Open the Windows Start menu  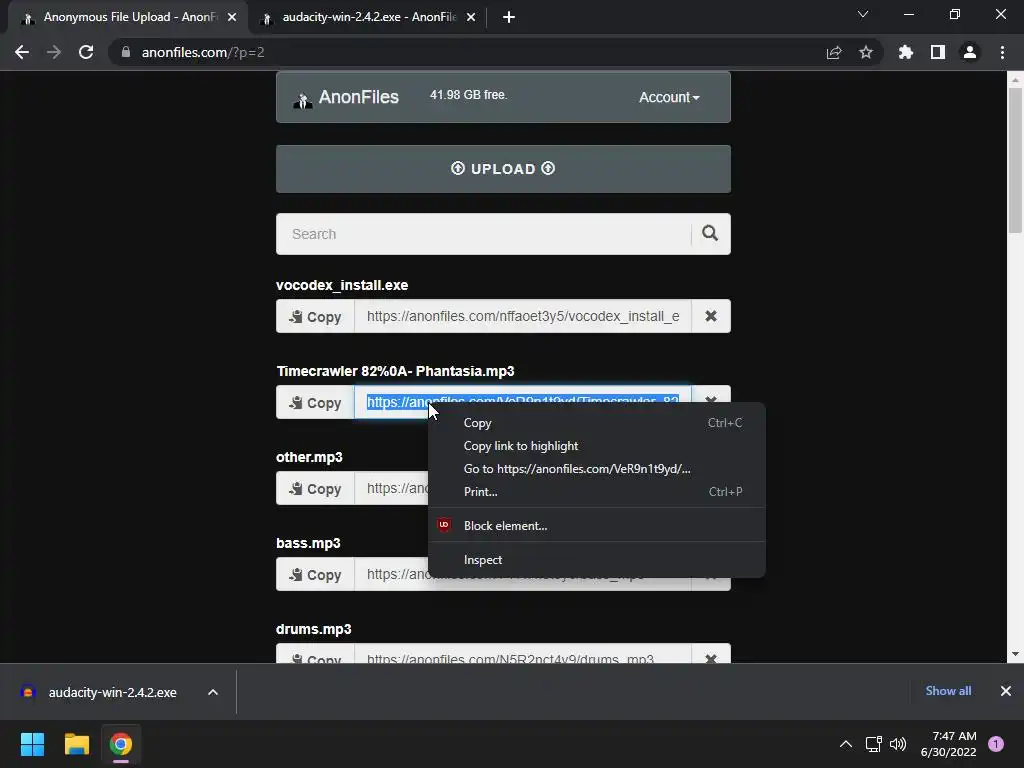pos(32,744)
